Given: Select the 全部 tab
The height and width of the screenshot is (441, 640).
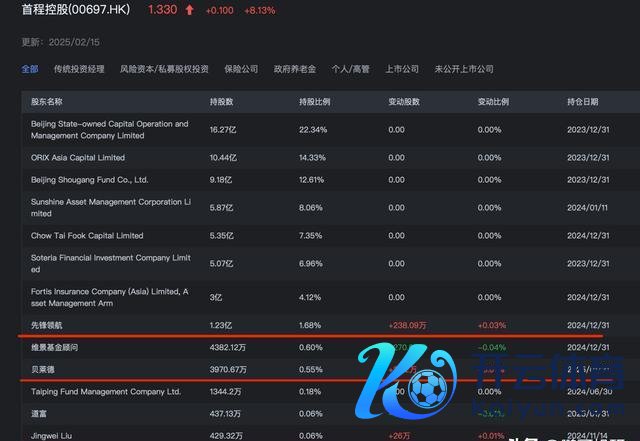Looking at the screenshot, I should point(30,69).
